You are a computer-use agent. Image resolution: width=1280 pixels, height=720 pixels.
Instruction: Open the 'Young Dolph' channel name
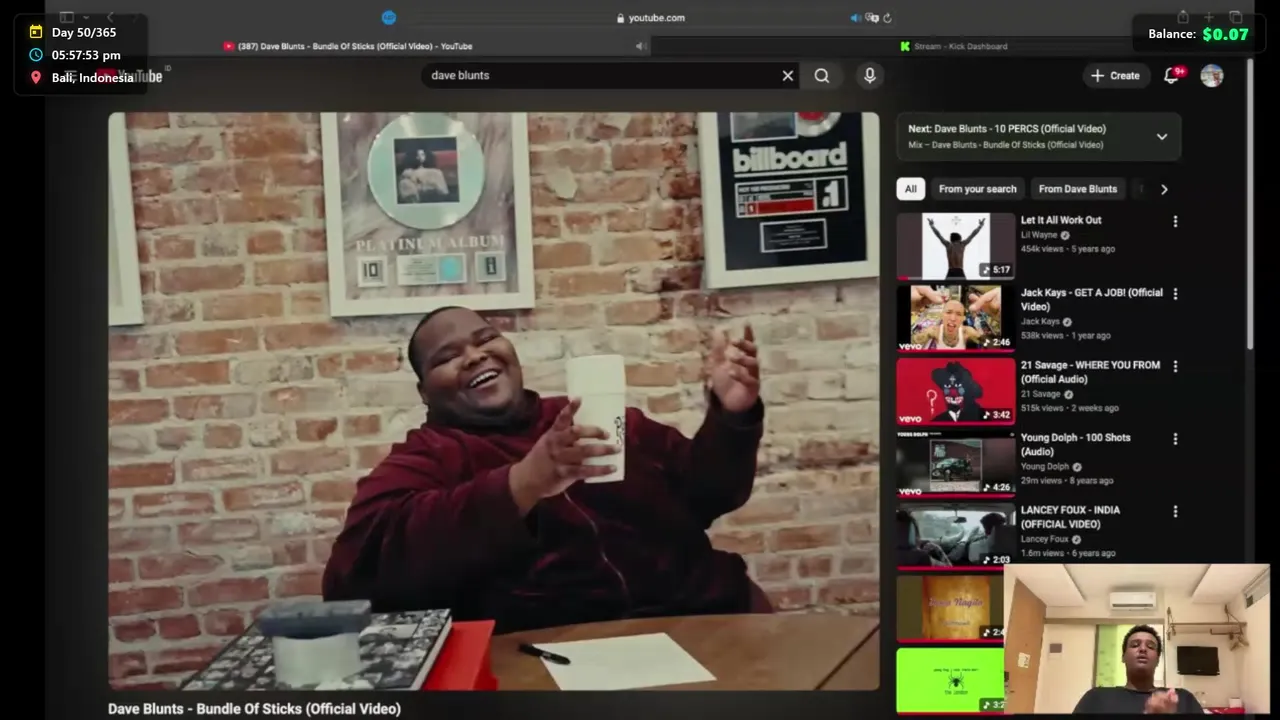[x=1045, y=467]
